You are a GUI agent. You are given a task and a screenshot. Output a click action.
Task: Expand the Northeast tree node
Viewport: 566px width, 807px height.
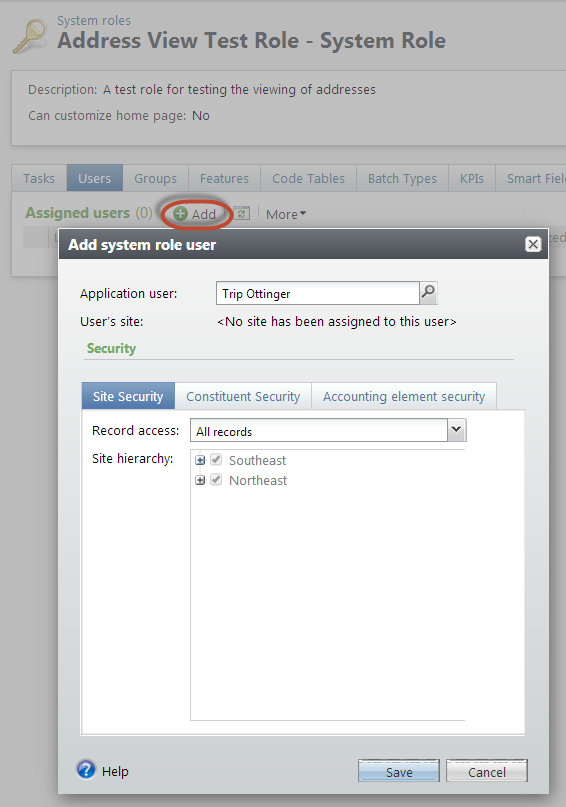pyautogui.click(x=200, y=480)
